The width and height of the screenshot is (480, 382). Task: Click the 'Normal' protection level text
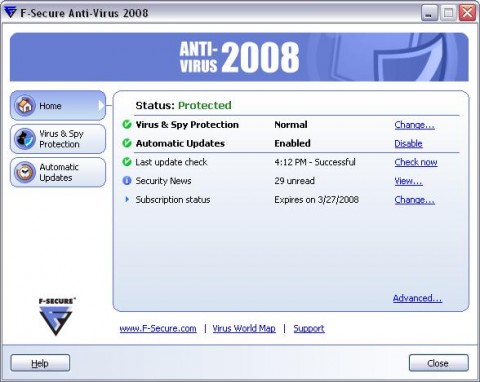tap(291, 125)
